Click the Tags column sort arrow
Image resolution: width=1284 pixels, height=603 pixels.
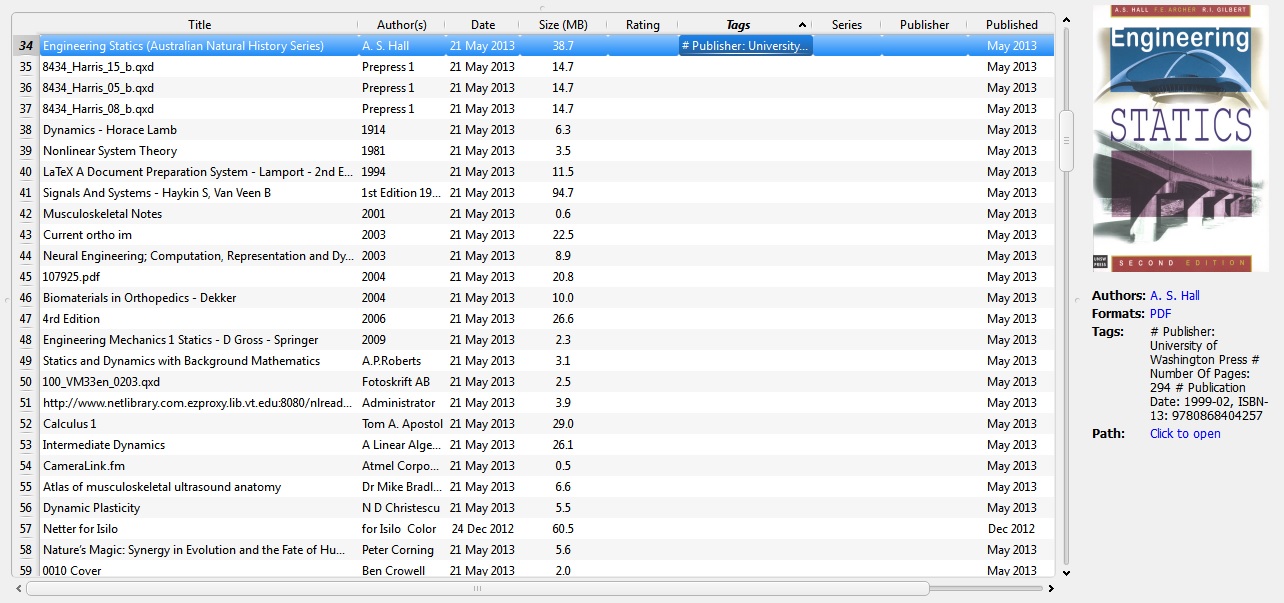(x=802, y=25)
